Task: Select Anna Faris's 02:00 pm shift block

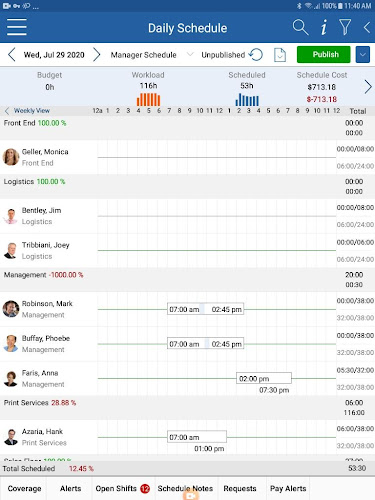Action: 264,378
